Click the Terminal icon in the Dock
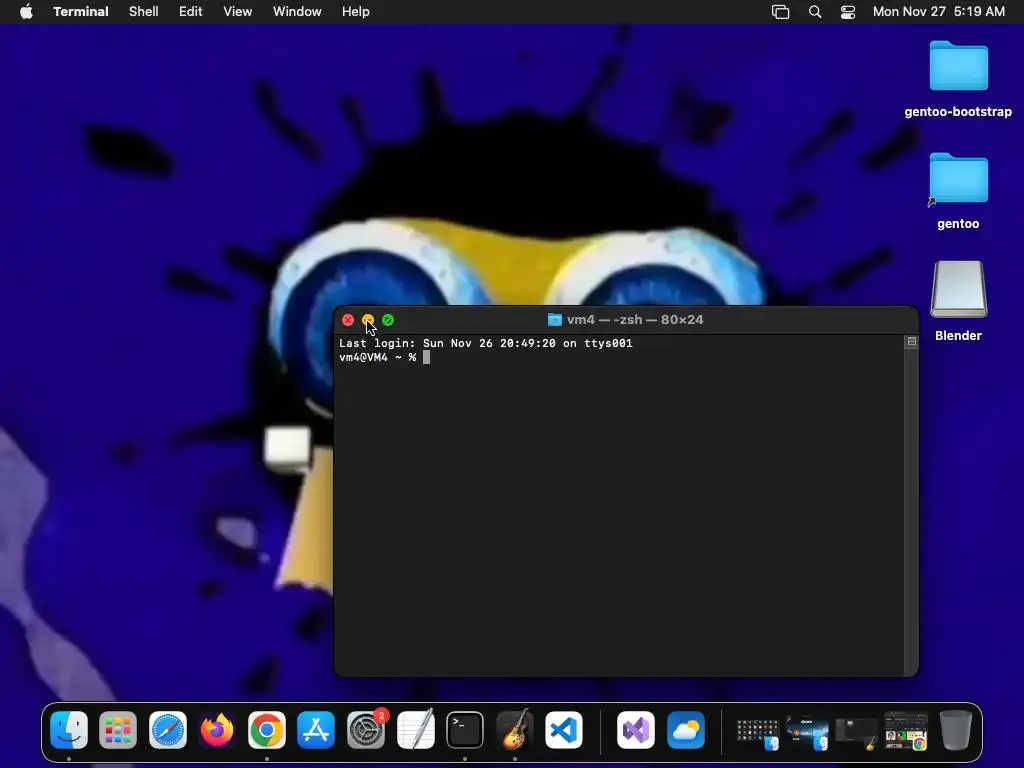The height and width of the screenshot is (768, 1024). (465, 729)
